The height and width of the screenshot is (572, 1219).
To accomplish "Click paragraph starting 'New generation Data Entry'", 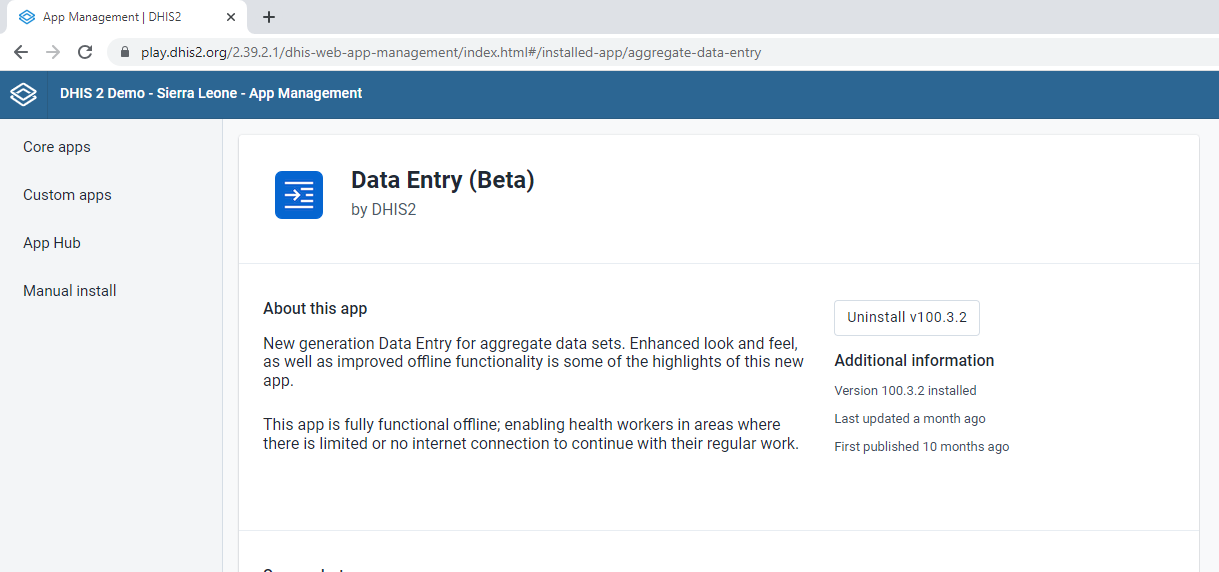I will click(533, 362).
